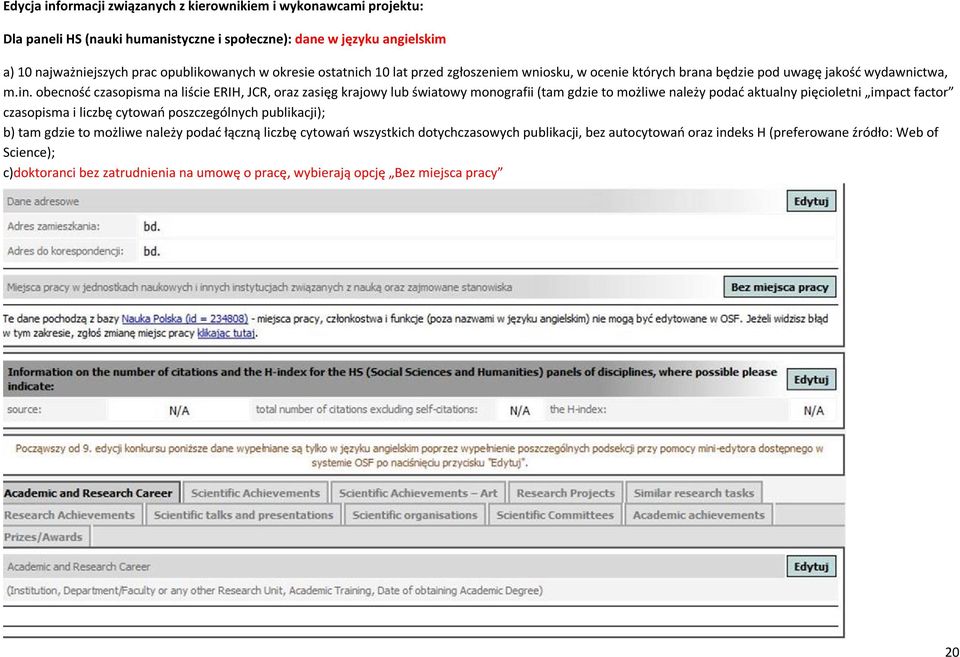Click the 'the H-index:' label
Viewport: 960px width, 657px height.
(578, 409)
